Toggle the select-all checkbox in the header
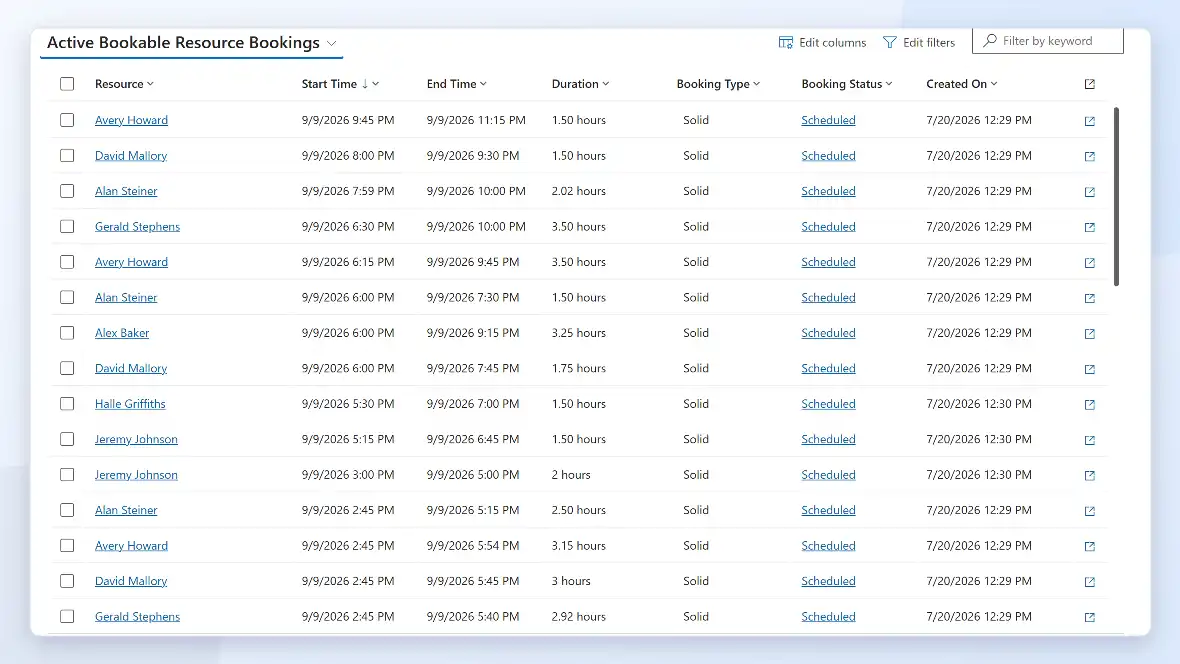 pos(67,84)
